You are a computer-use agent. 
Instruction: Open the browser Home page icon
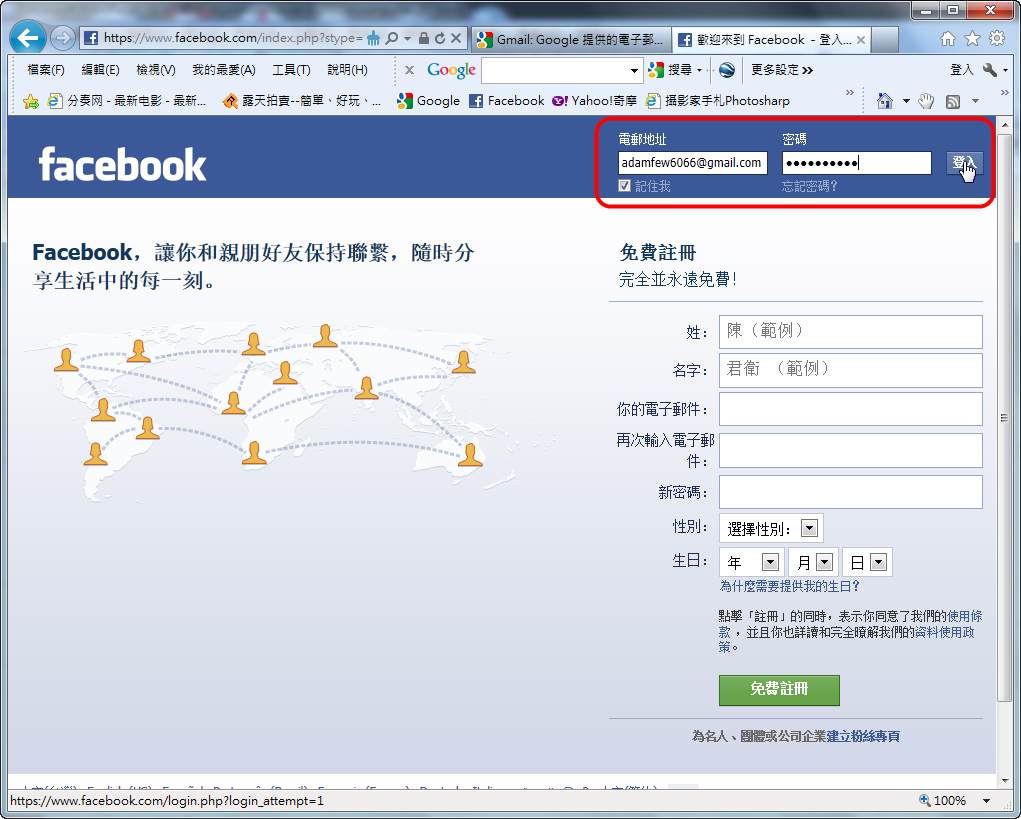(948, 39)
